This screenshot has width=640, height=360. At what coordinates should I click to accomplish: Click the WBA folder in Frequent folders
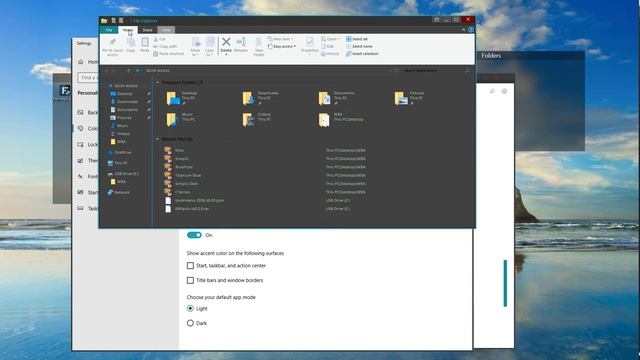tap(341, 120)
